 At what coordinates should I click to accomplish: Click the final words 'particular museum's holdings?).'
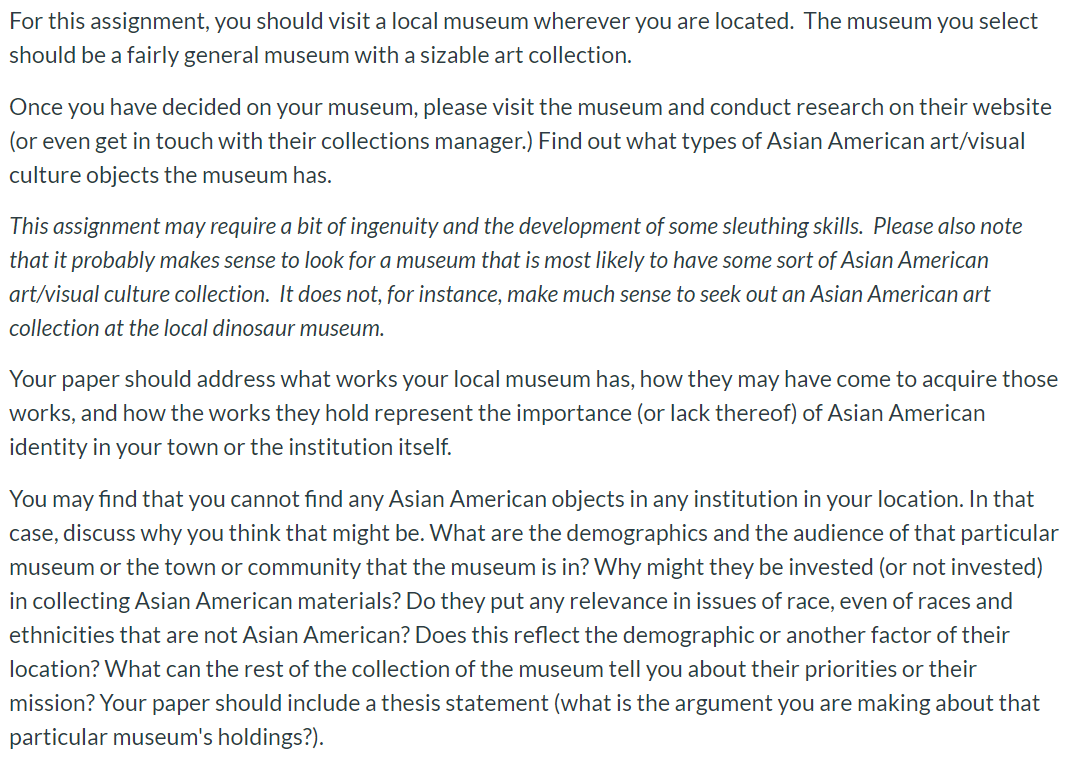(x=166, y=738)
